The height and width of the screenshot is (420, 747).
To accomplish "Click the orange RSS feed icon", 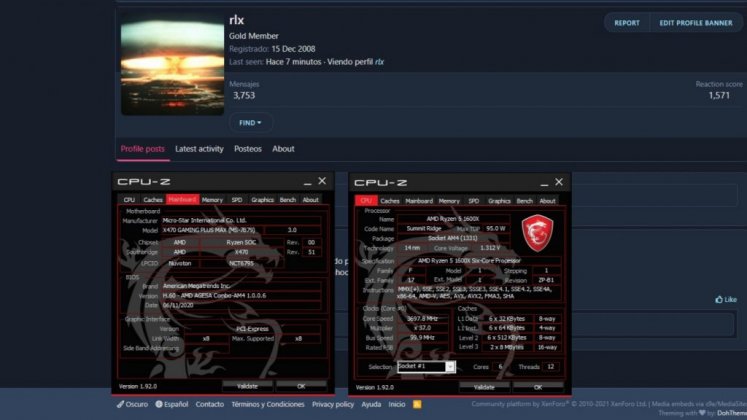I will 417,404.
